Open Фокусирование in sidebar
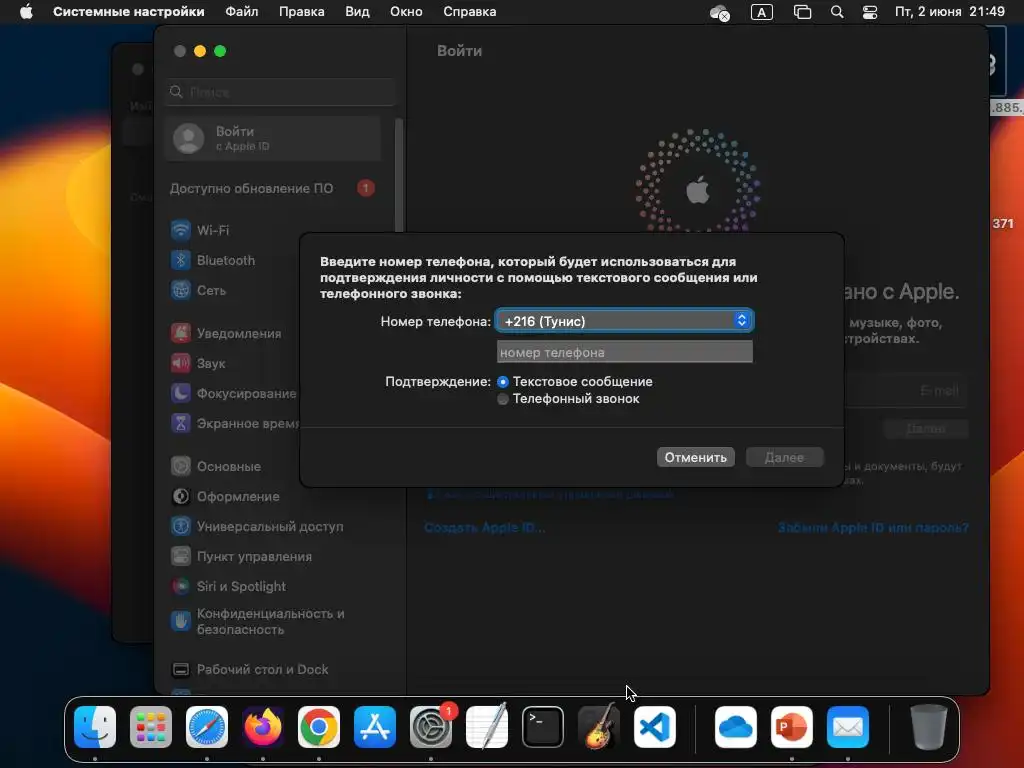This screenshot has width=1024, height=768. (x=232, y=393)
